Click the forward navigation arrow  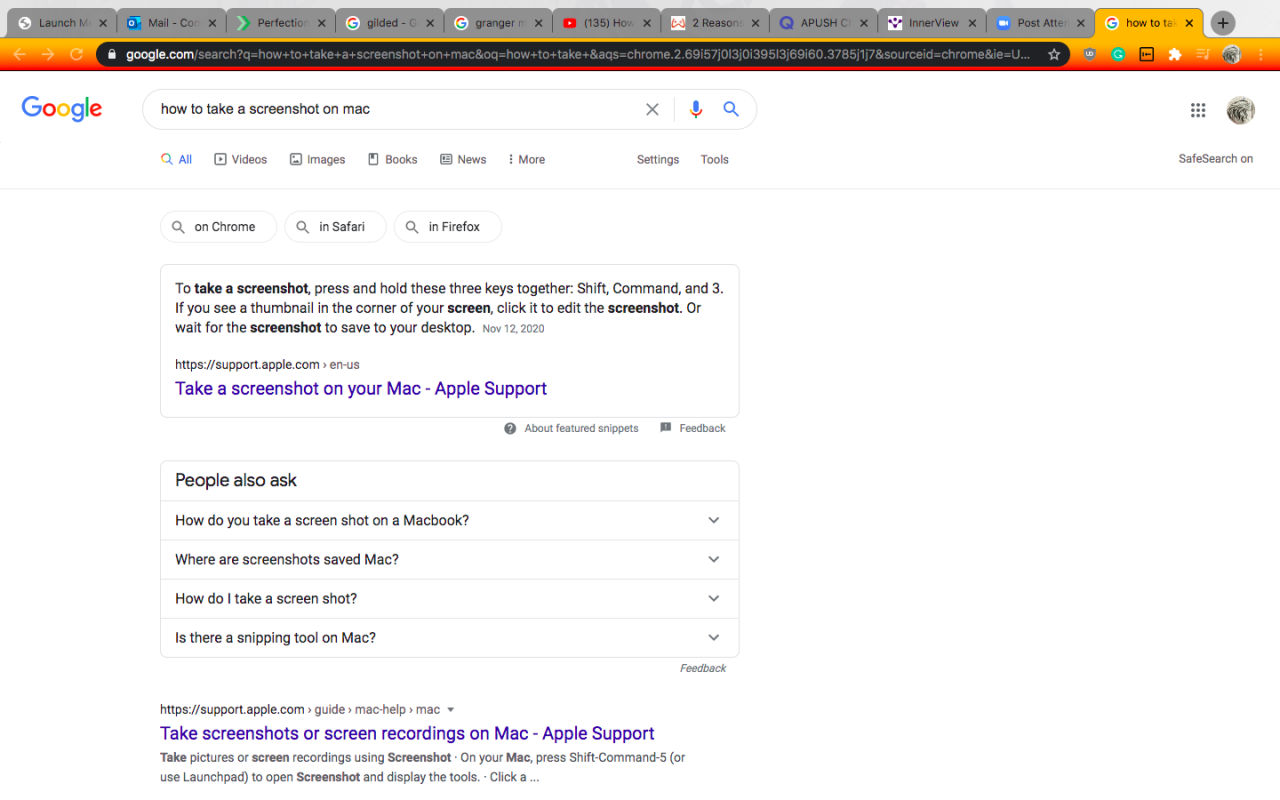(47, 54)
